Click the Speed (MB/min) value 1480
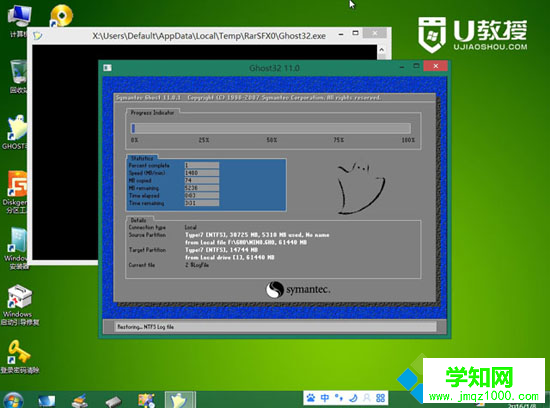 point(202,173)
